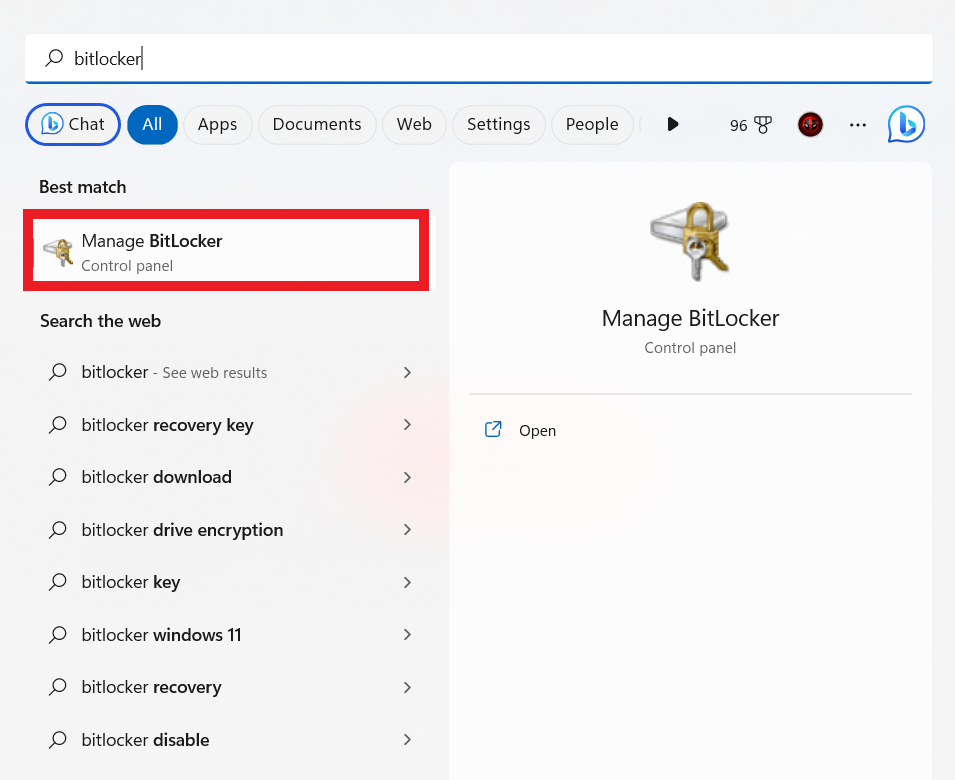
Task: Open the user profile avatar
Action: pyautogui.click(x=810, y=125)
